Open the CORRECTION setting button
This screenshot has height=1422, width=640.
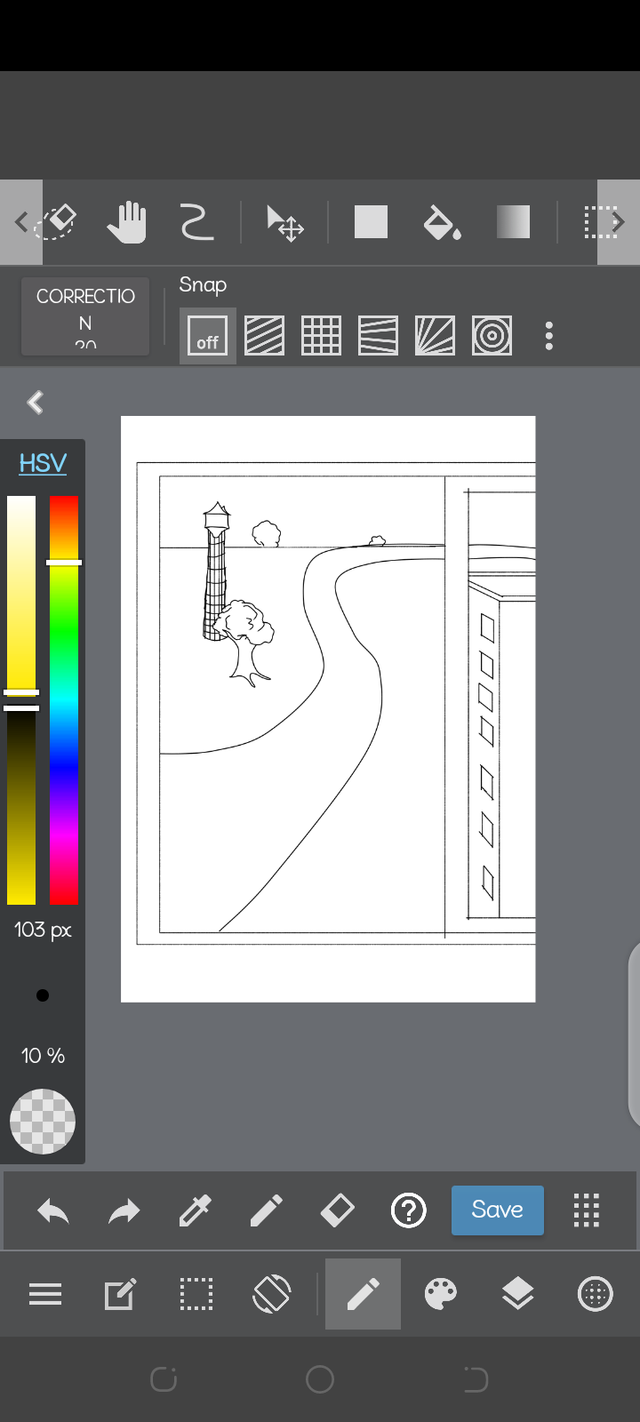coord(85,317)
